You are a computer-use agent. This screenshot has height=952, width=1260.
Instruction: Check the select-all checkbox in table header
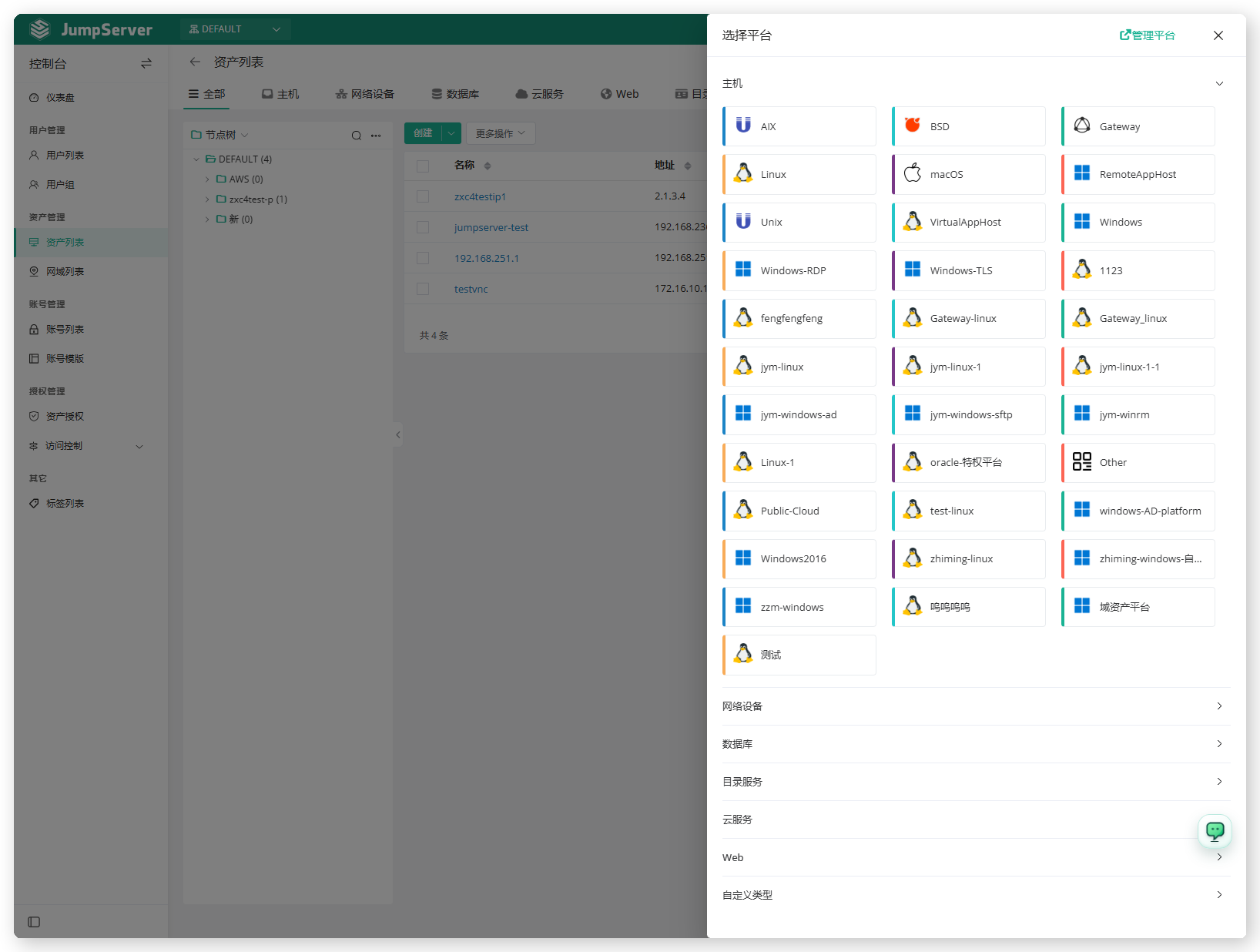[423, 166]
